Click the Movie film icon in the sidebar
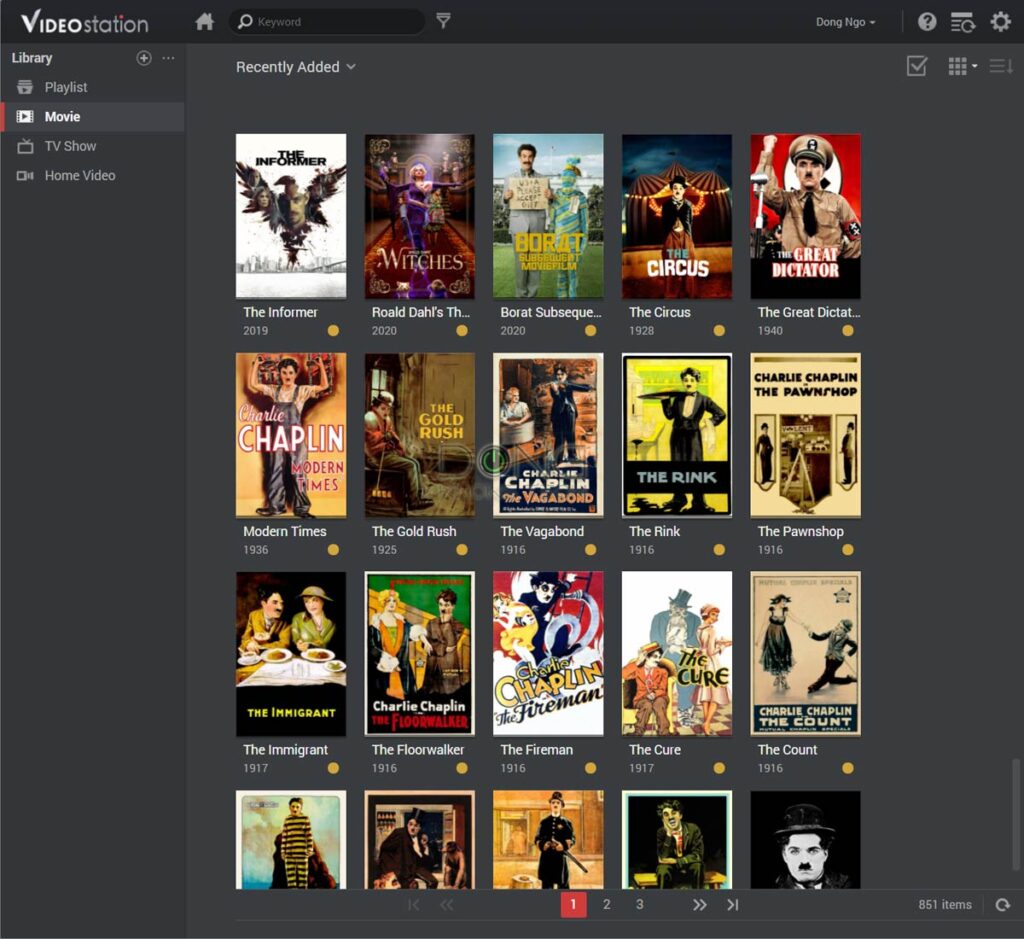Screen dimensions: 1024x939 25,117
